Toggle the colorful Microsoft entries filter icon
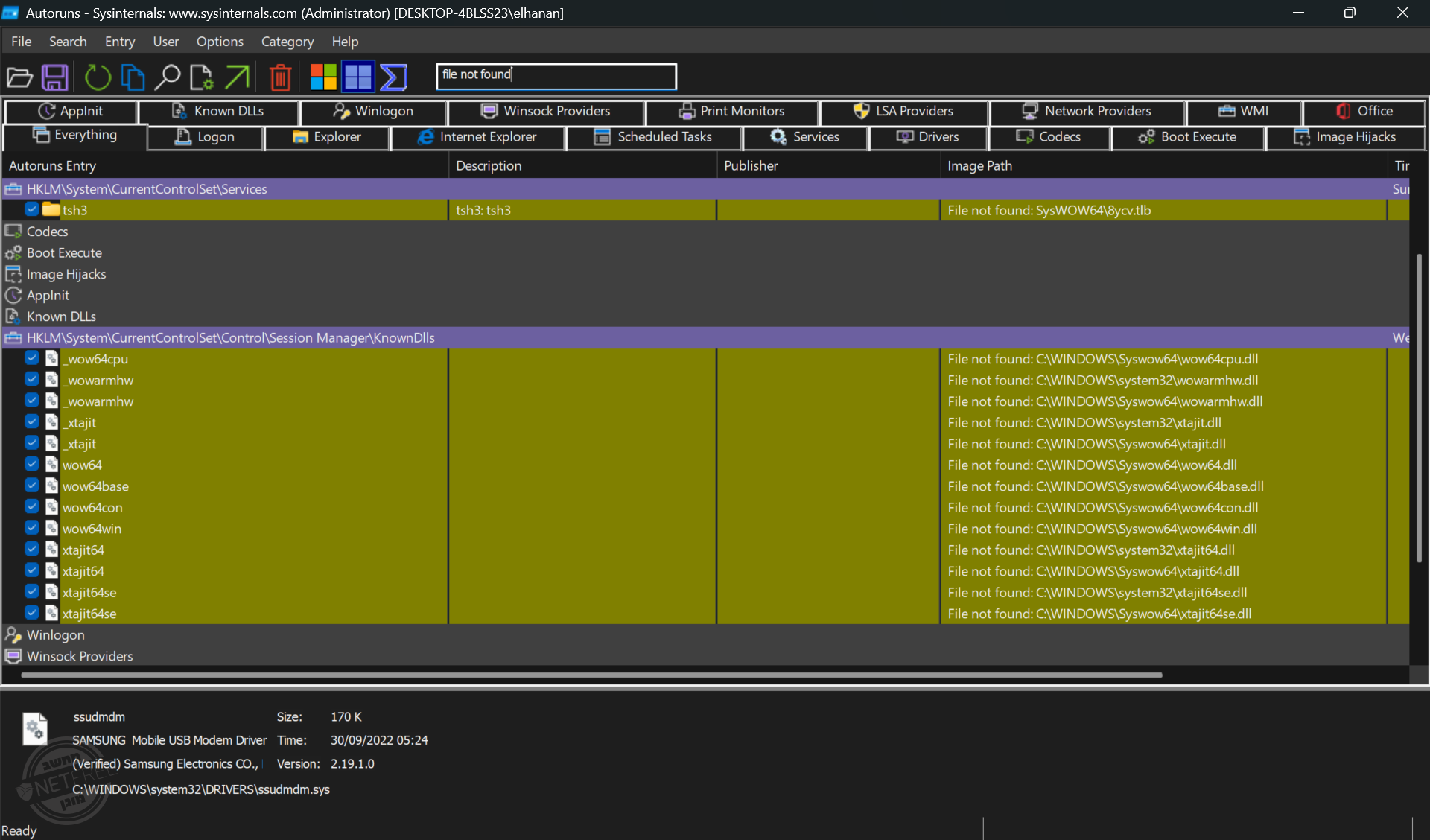The height and width of the screenshot is (840, 1430). [x=323, y=77]
